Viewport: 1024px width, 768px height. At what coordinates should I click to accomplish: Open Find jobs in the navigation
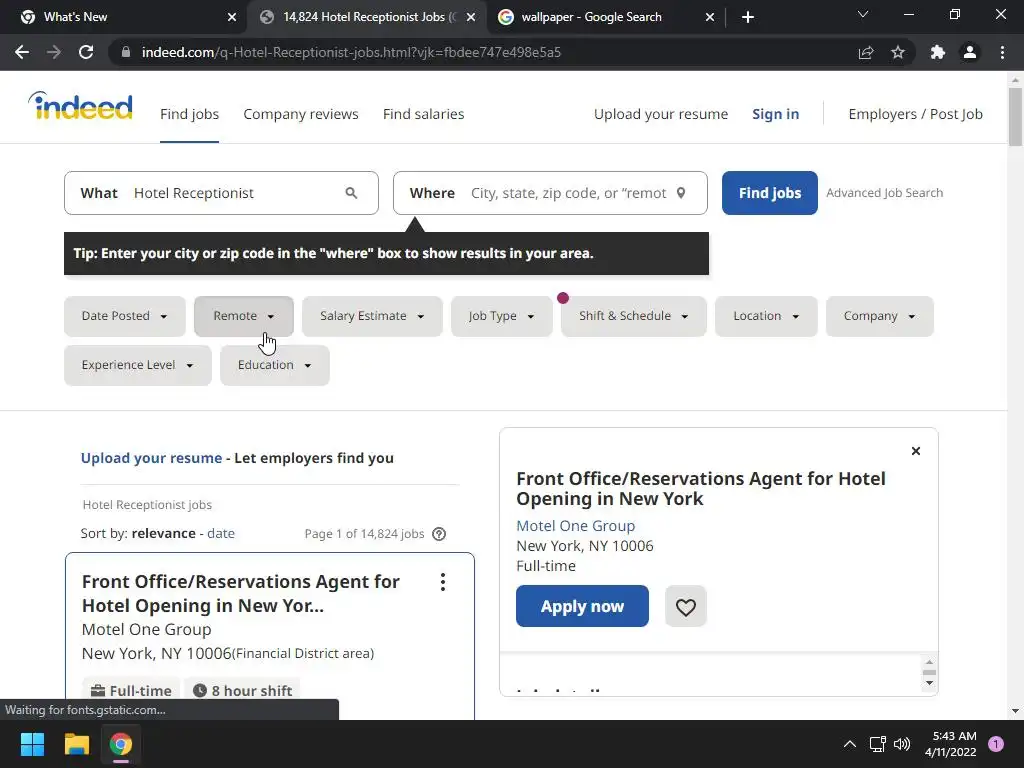point(189,114)
